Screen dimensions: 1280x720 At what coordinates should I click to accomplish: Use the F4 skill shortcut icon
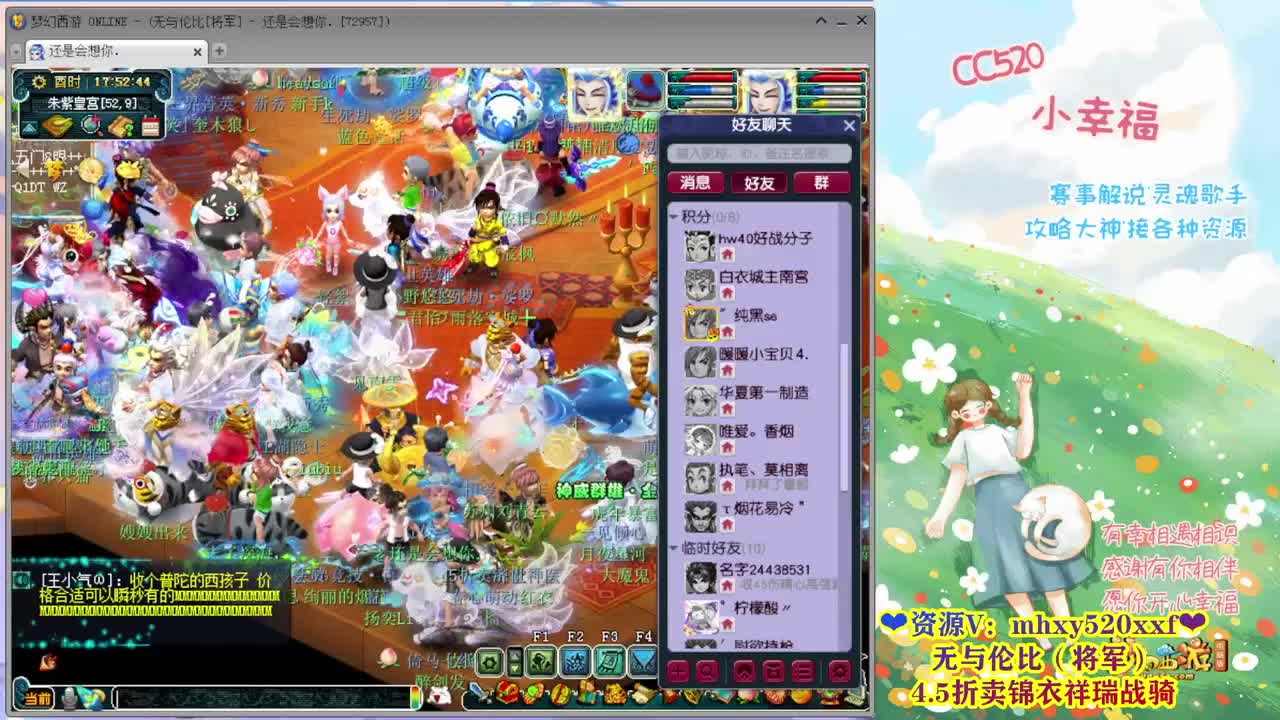tap(642, 661)
